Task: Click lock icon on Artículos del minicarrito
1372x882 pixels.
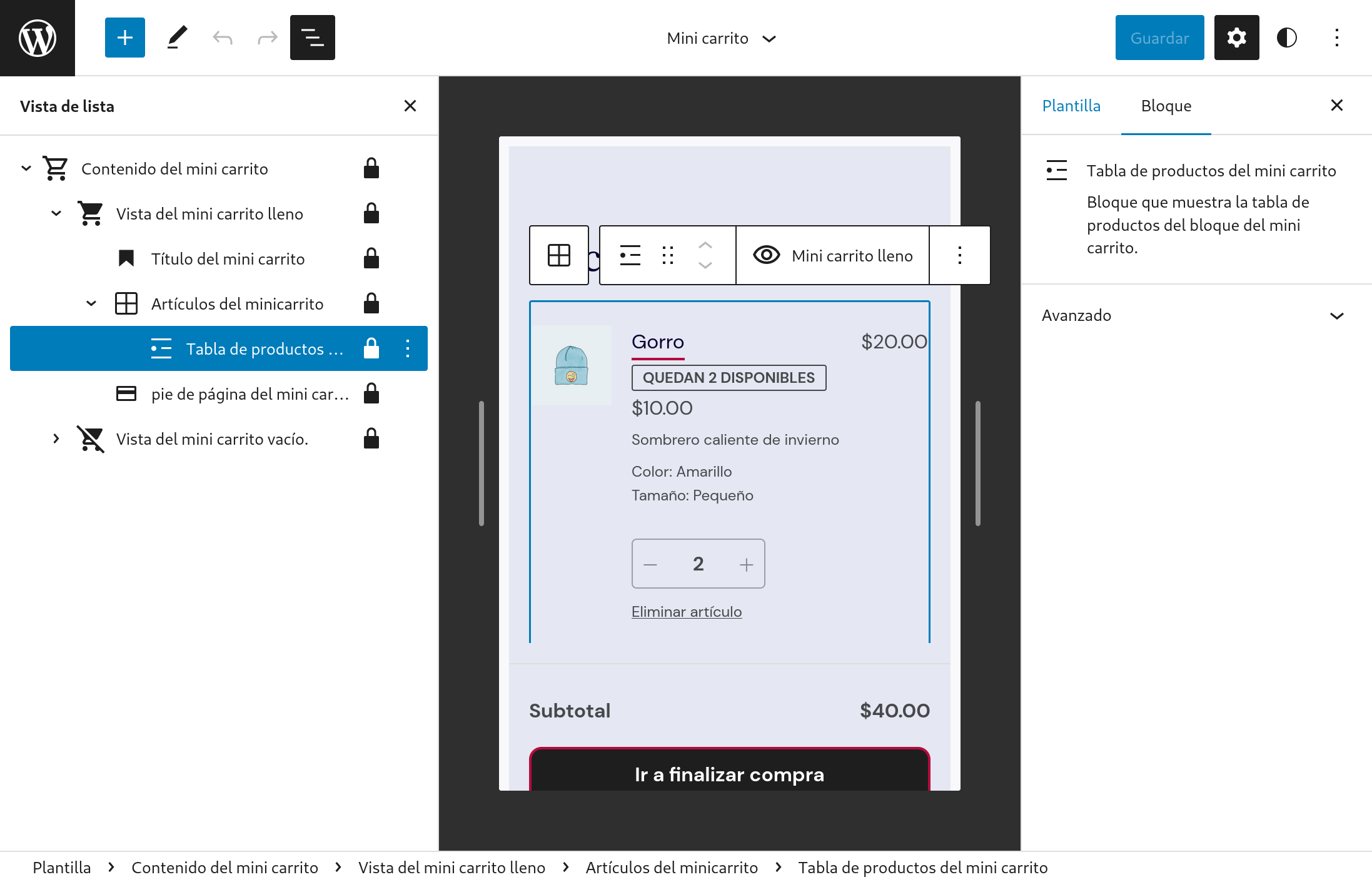Action: point(371,303)
